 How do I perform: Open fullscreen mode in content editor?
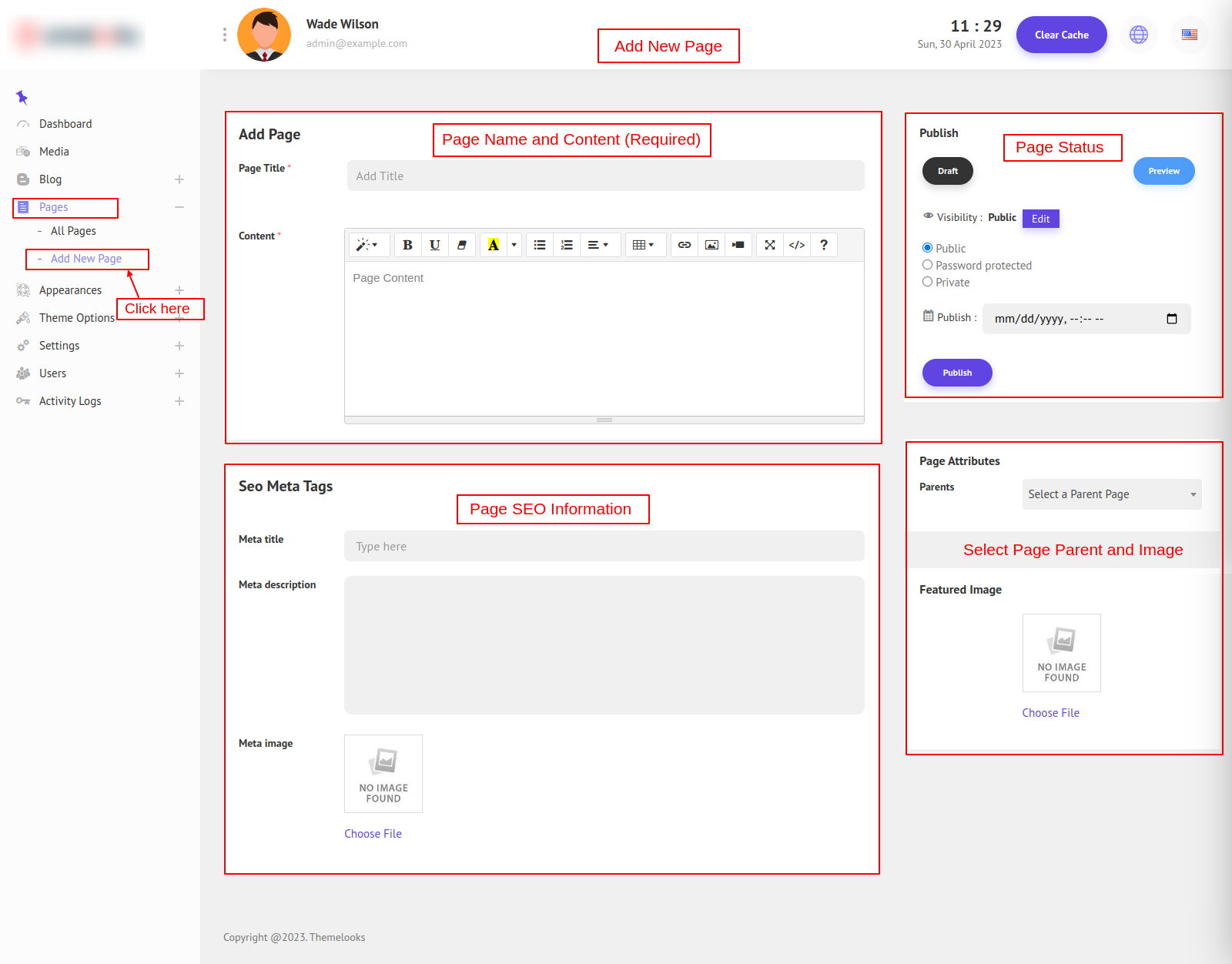tap(769, 245)
